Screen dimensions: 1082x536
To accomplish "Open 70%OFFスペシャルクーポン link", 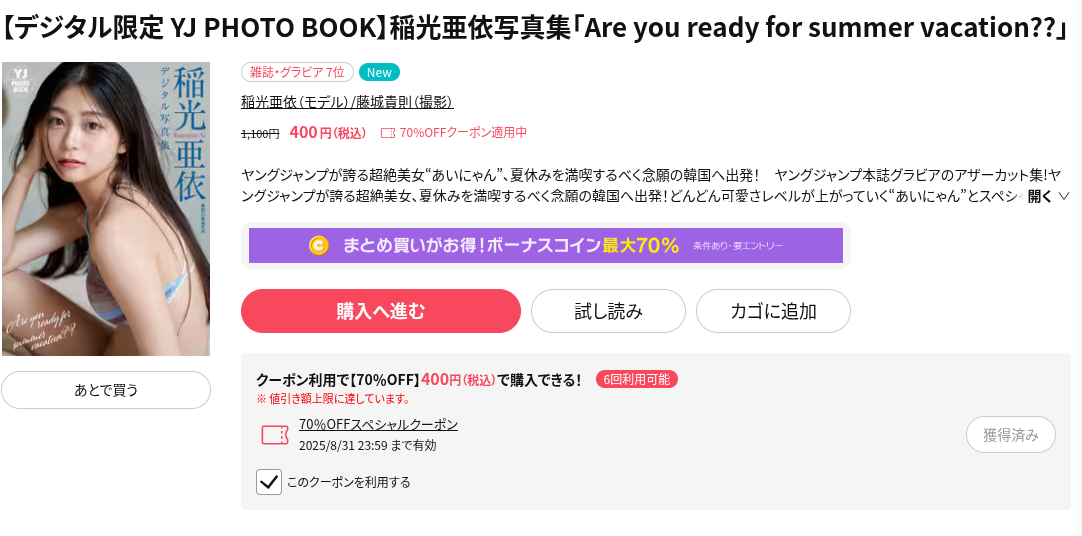I will 378,424.
